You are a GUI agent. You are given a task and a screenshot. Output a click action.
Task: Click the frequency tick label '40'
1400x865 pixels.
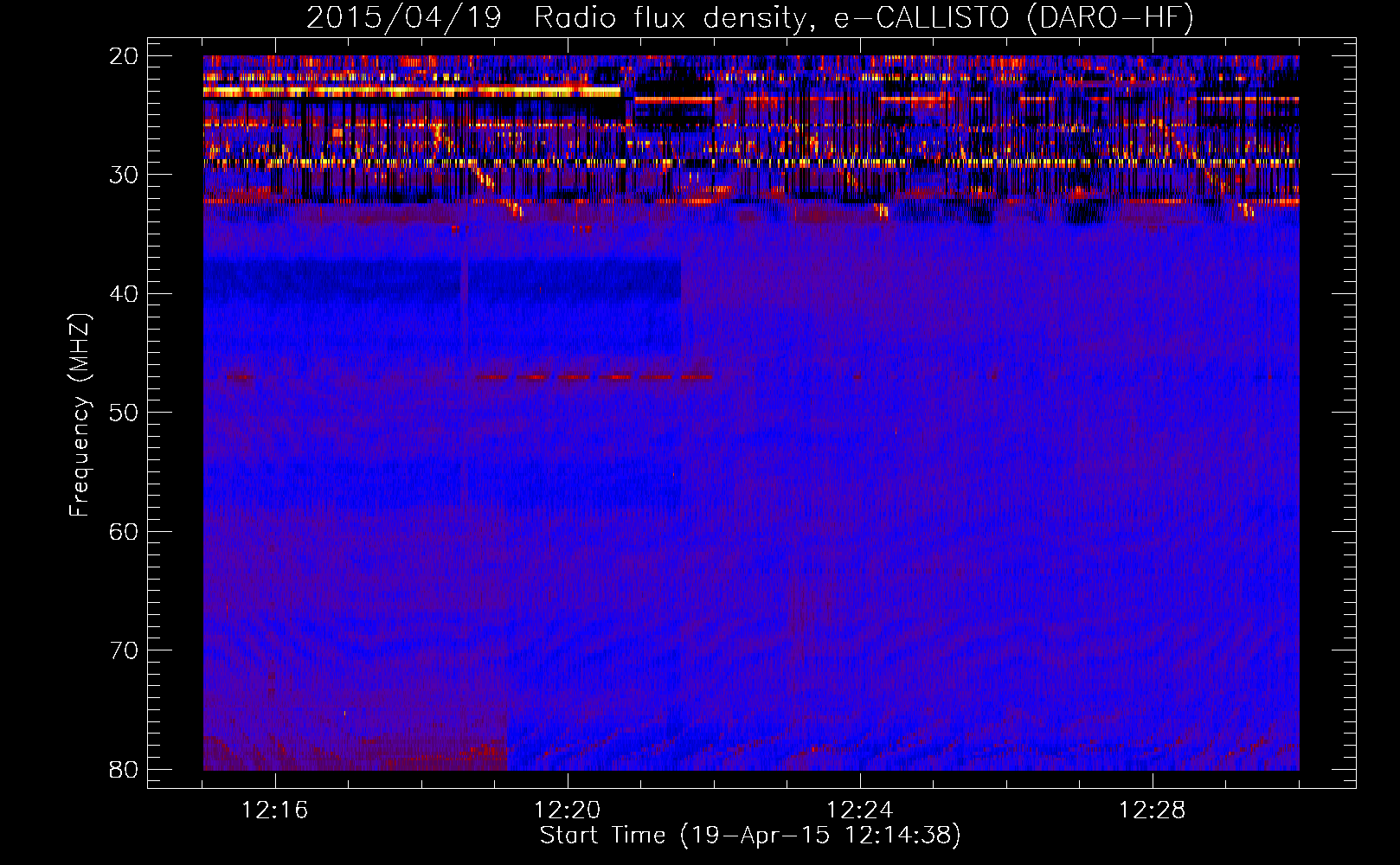coord(125,294)
